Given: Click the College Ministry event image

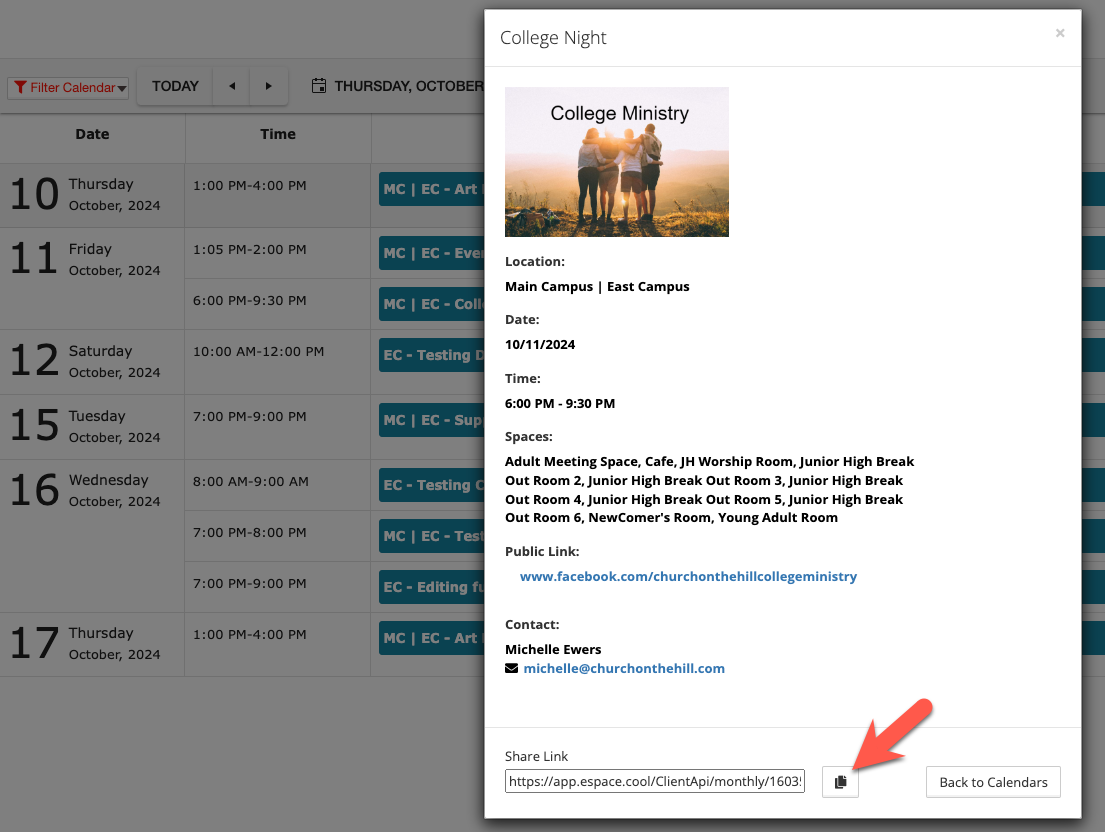Looking at the screenshot, I should point(616,162).
